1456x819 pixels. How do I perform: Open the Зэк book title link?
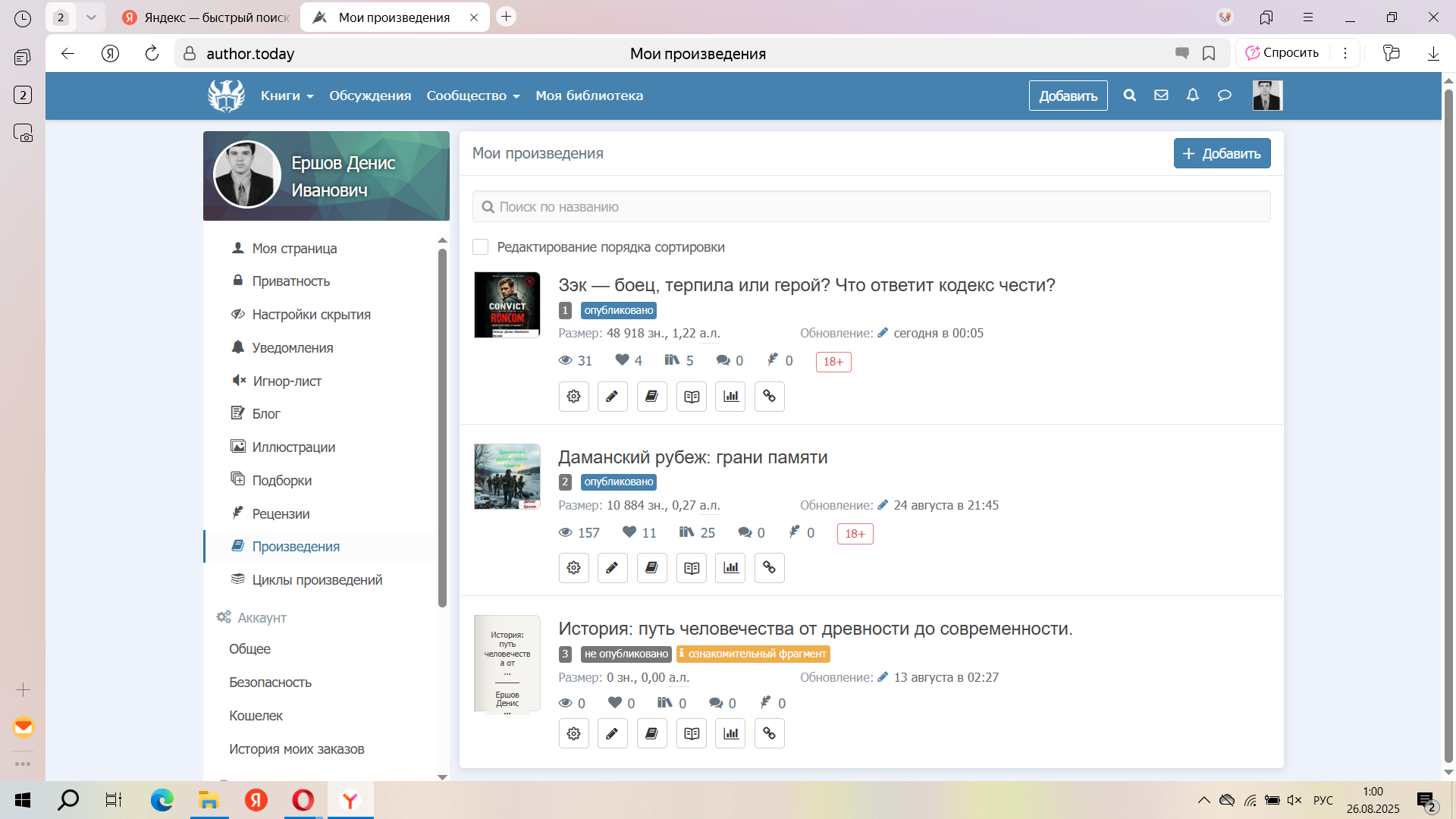[806, 285]
